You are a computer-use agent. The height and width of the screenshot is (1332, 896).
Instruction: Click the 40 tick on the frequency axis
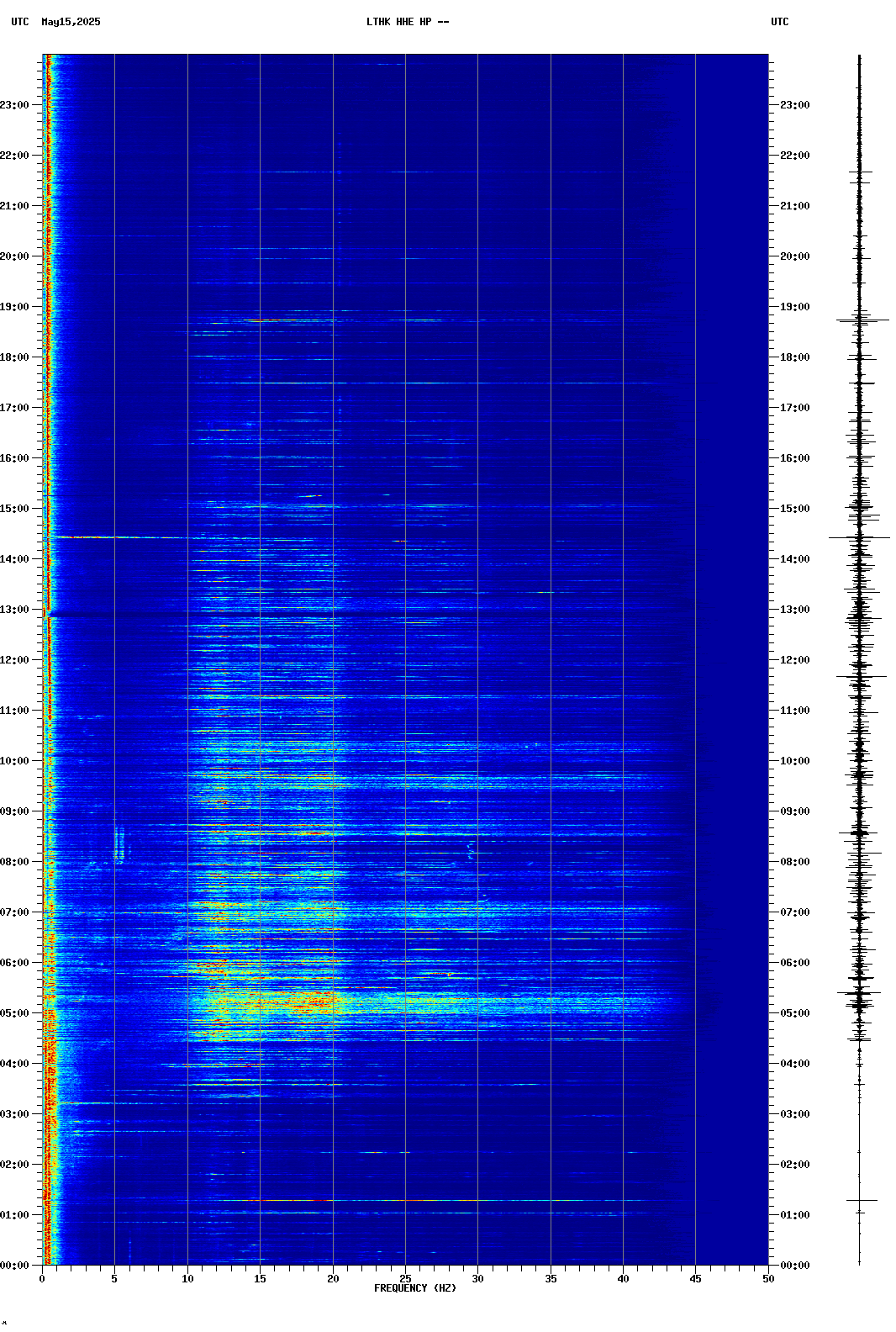click(x=623, y=1279)
